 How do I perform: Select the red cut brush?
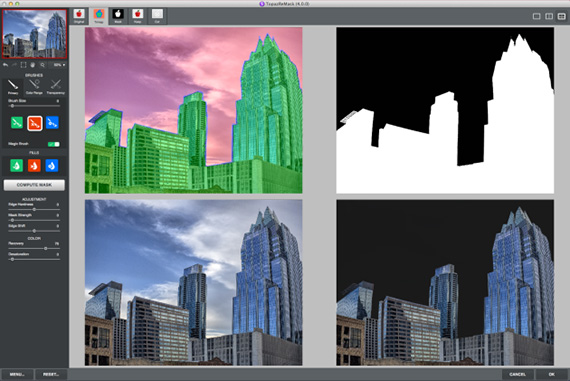point(35,123)
